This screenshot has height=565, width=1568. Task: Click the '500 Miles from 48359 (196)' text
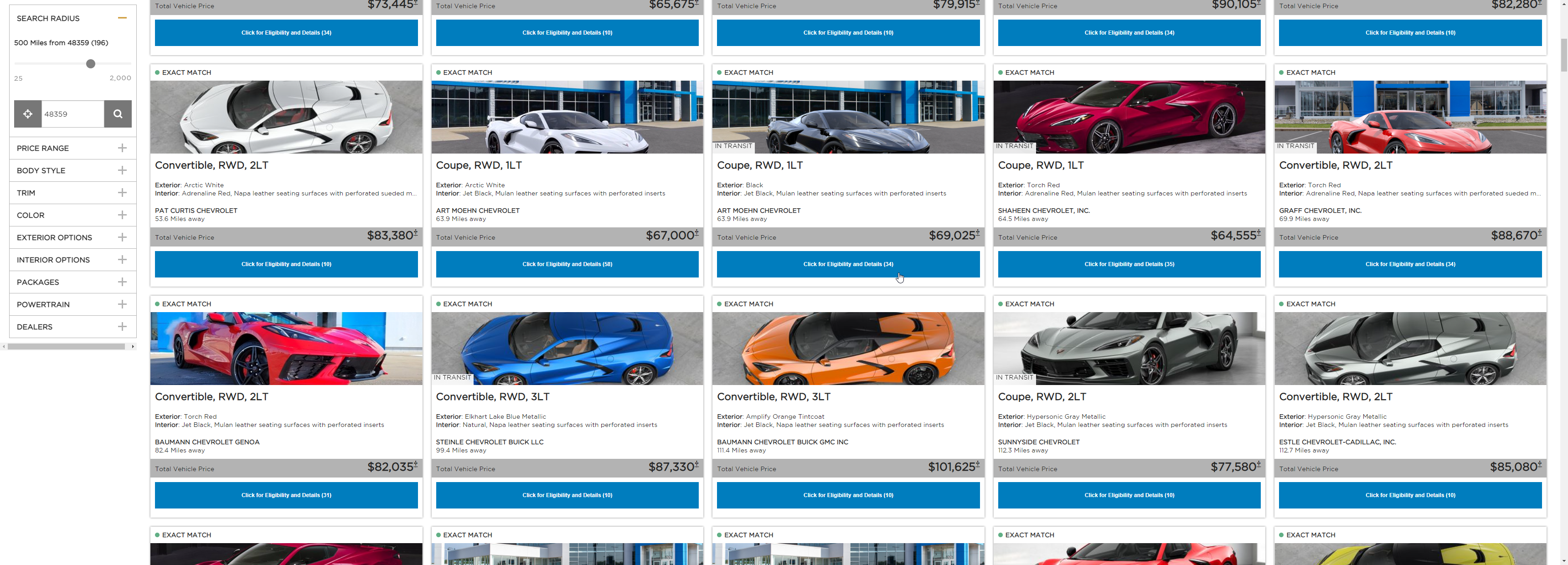61,42
